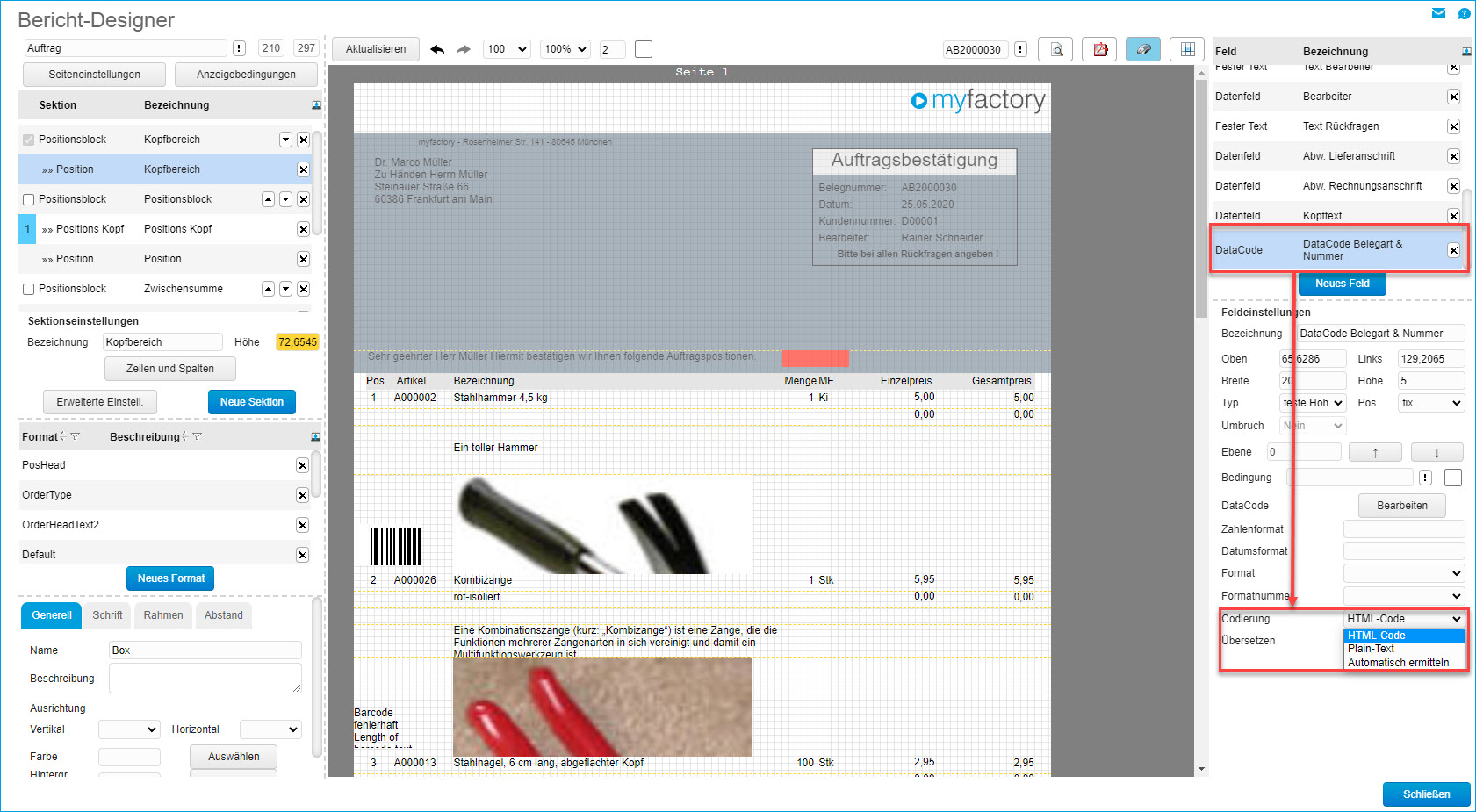Open the 100% zoom dropdown
This screenshot has height=812, width=1476.
[x=565, y=49]
